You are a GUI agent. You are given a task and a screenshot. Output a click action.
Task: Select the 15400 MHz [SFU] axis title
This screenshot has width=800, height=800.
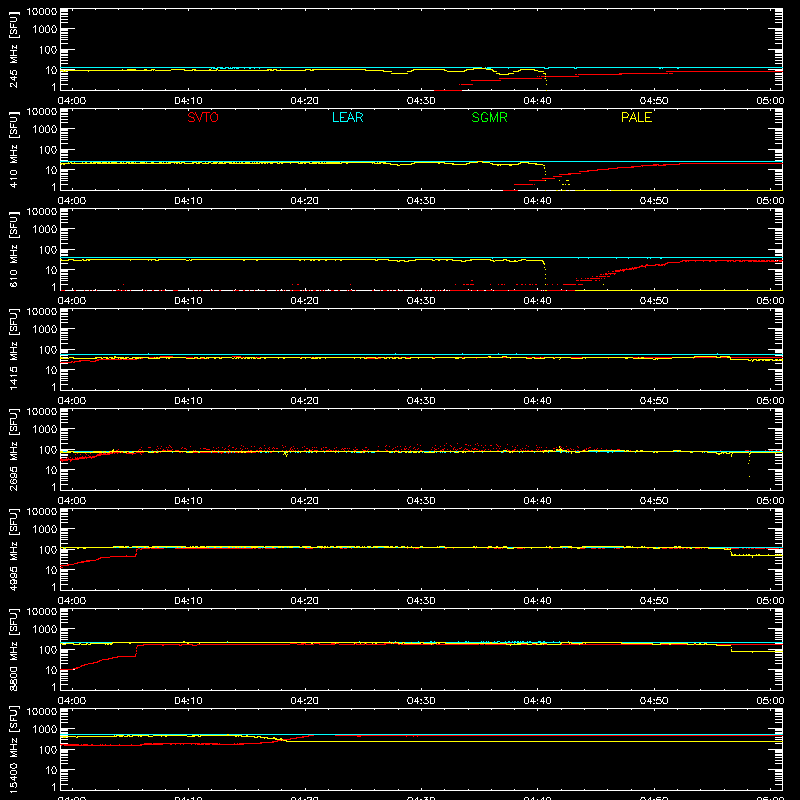(14, 749)
